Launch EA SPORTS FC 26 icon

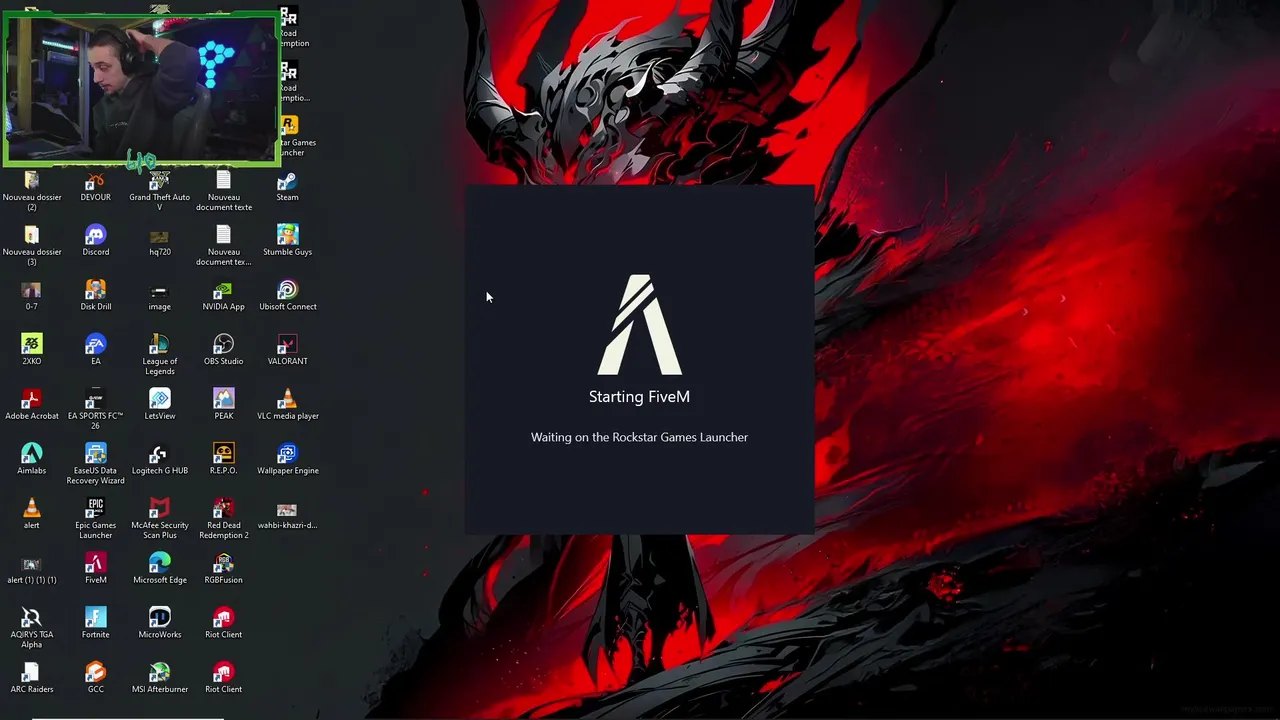[x=95, y=410]
